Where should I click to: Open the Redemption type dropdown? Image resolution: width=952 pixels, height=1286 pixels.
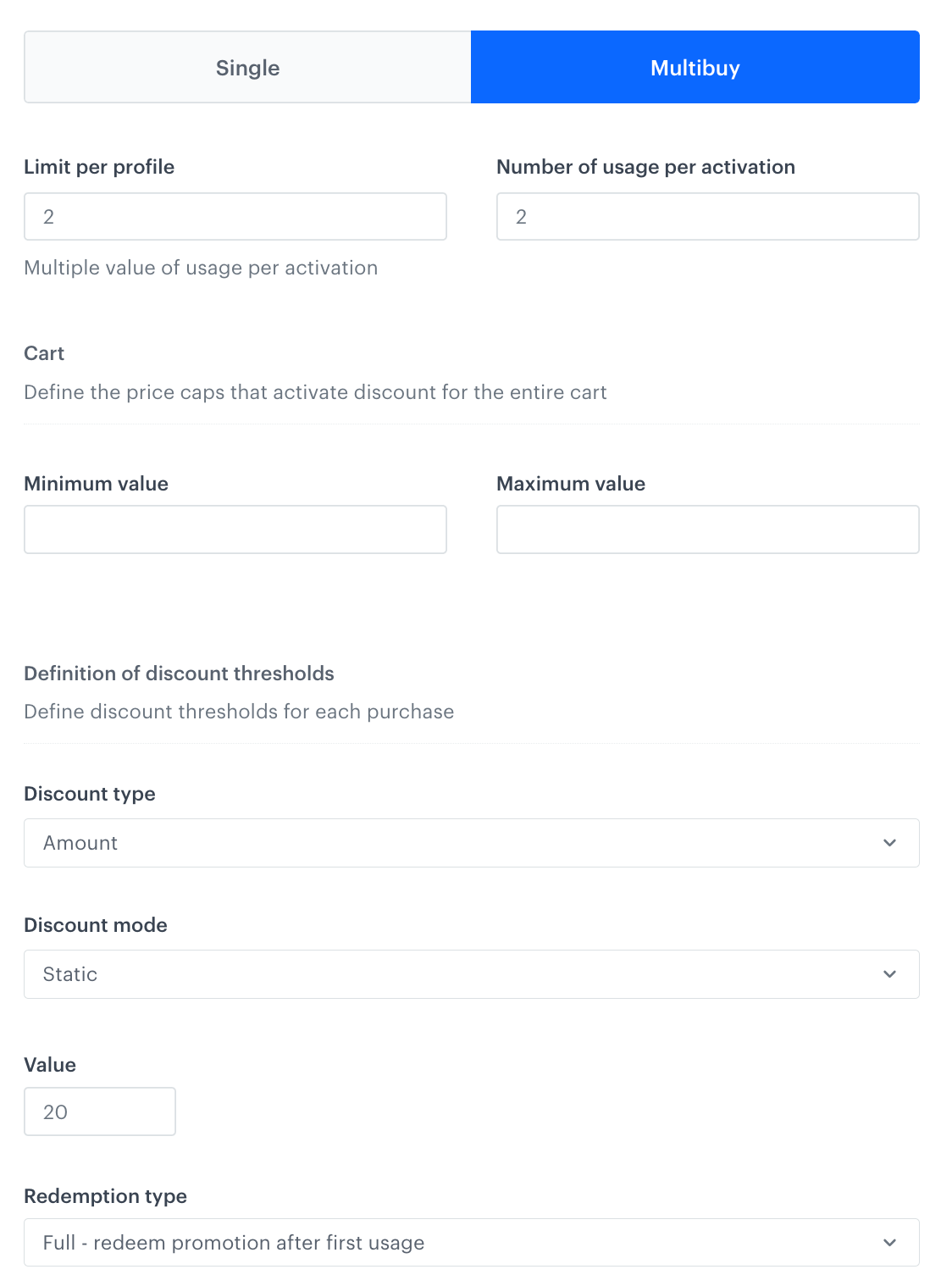coord(472,1242)
